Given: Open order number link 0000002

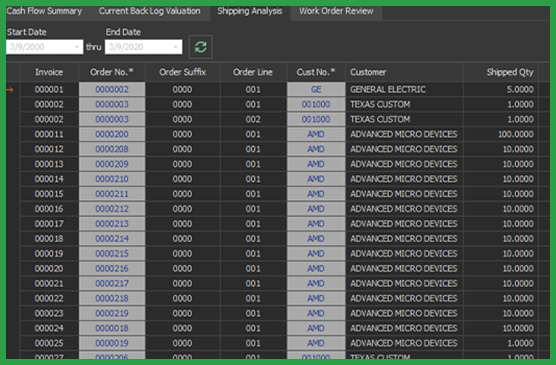Looking at the screenshot, I should (x=112, y=89).
